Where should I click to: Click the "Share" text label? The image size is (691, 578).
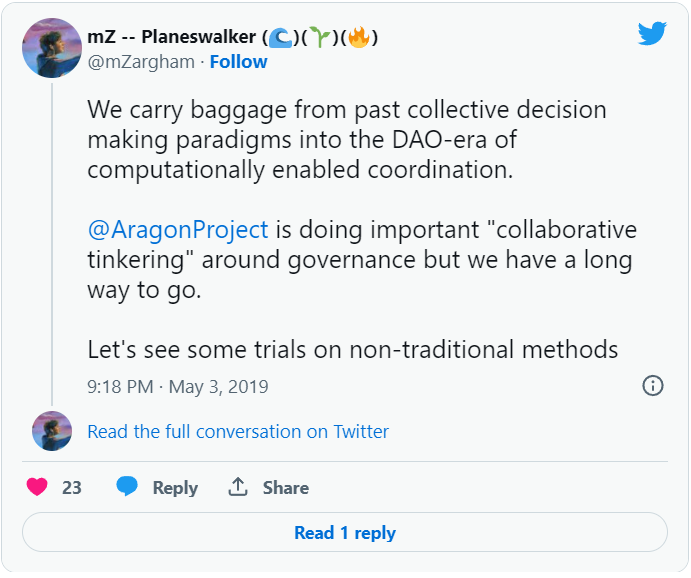(286, 488)
